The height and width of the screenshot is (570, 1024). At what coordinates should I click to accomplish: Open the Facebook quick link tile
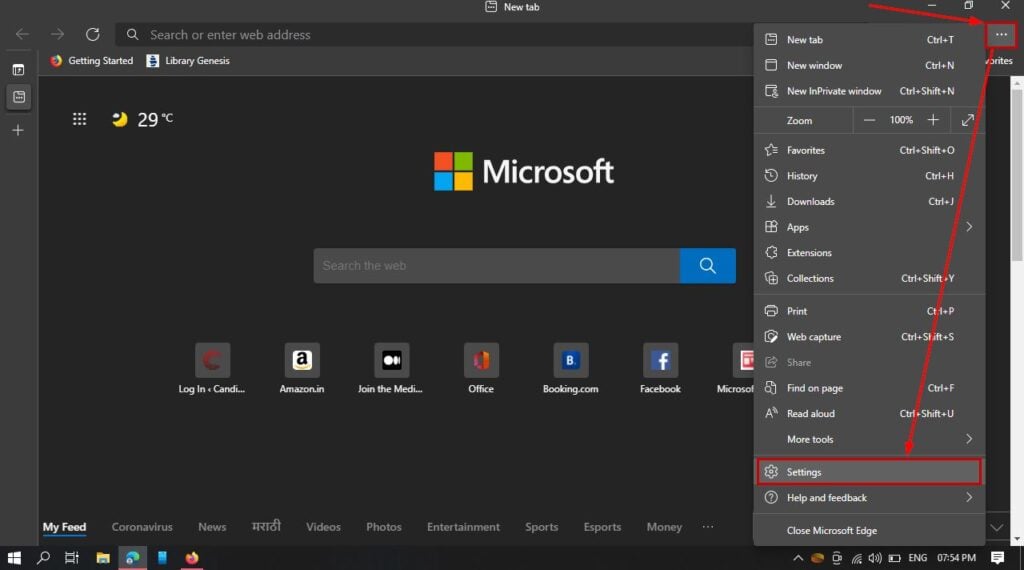pyautogui.click(x=660, y=369)
